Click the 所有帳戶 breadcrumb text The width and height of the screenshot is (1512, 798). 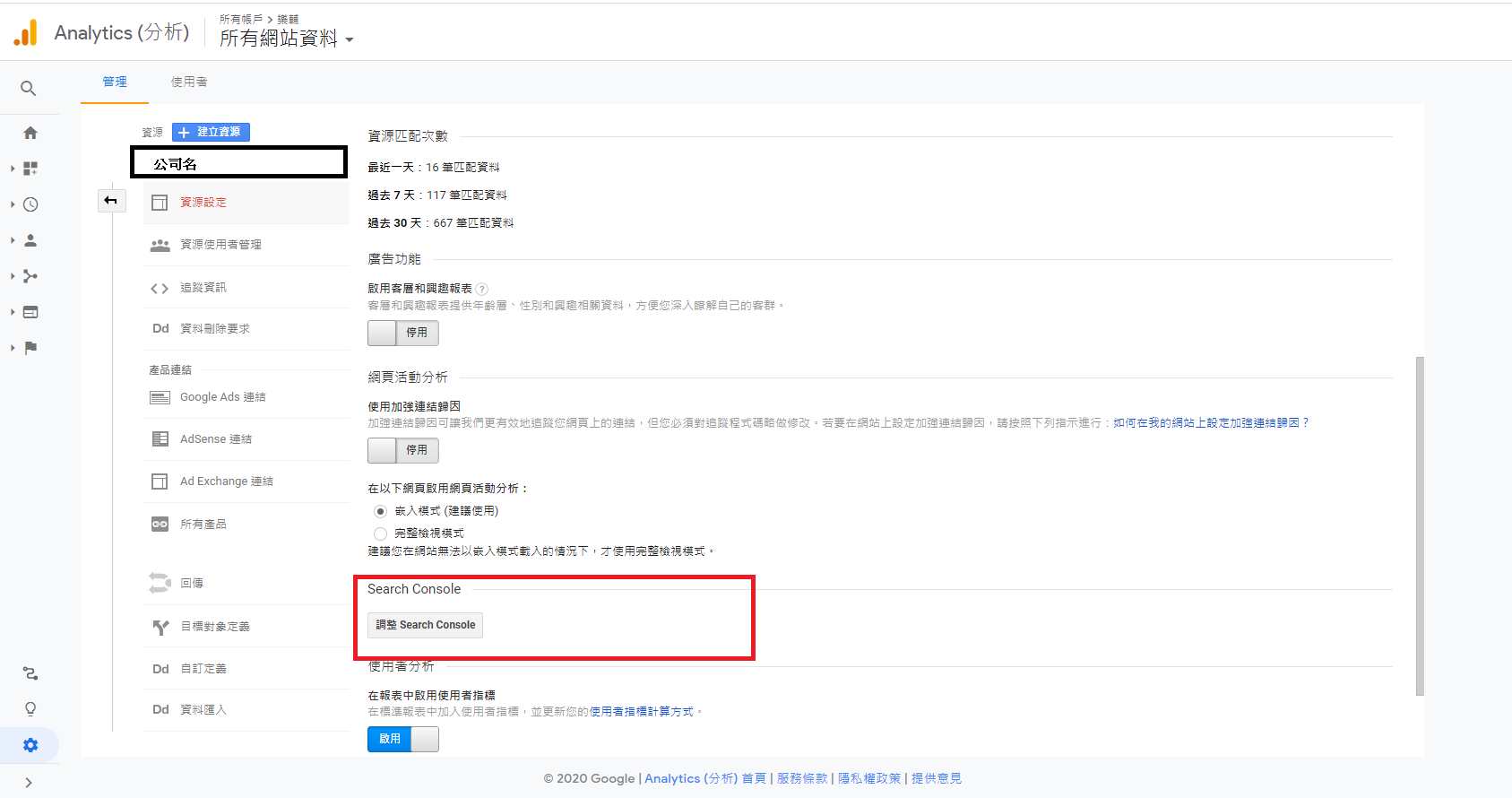241,19
